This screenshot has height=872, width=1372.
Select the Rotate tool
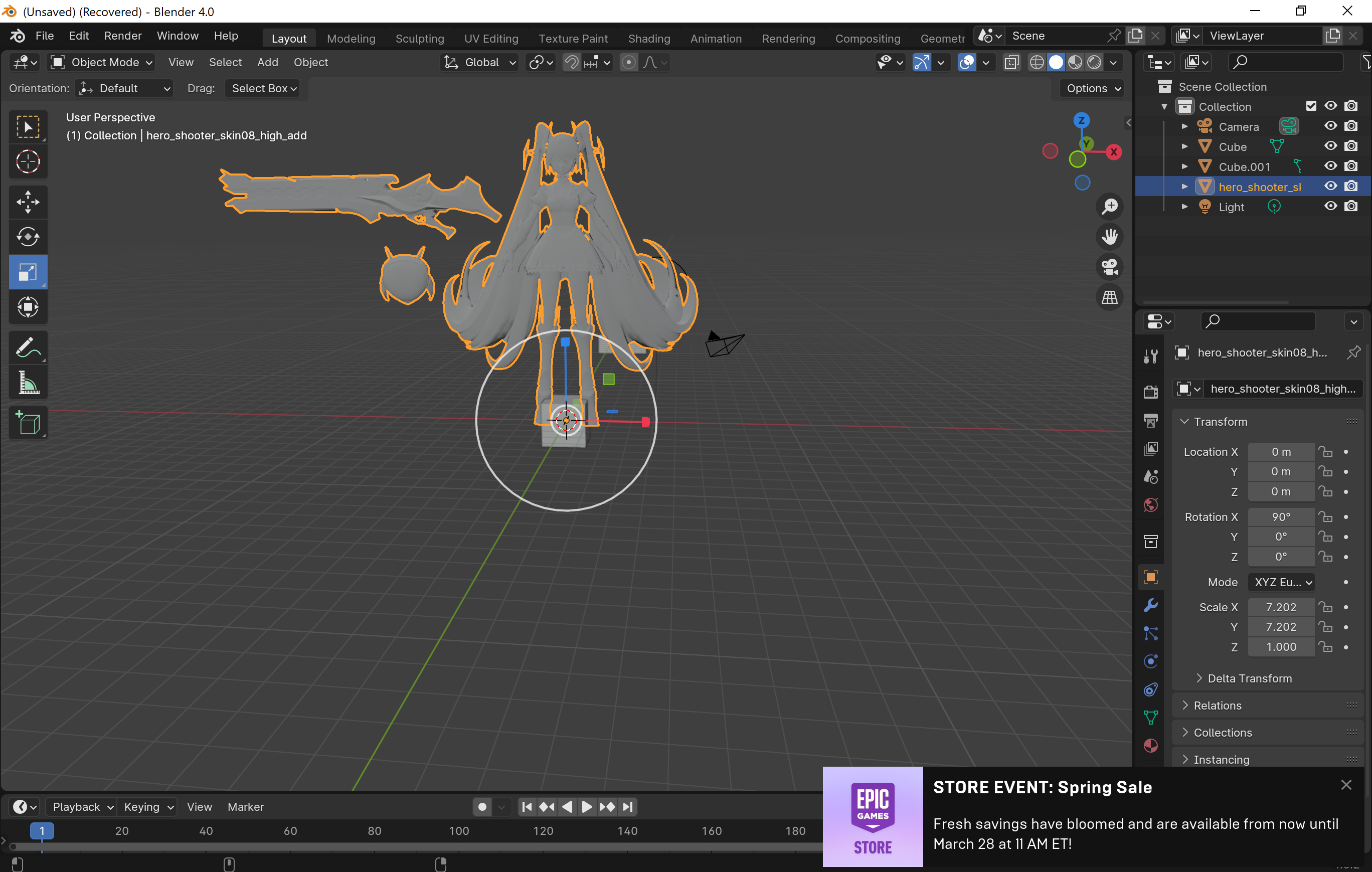[x=28, y=237]
